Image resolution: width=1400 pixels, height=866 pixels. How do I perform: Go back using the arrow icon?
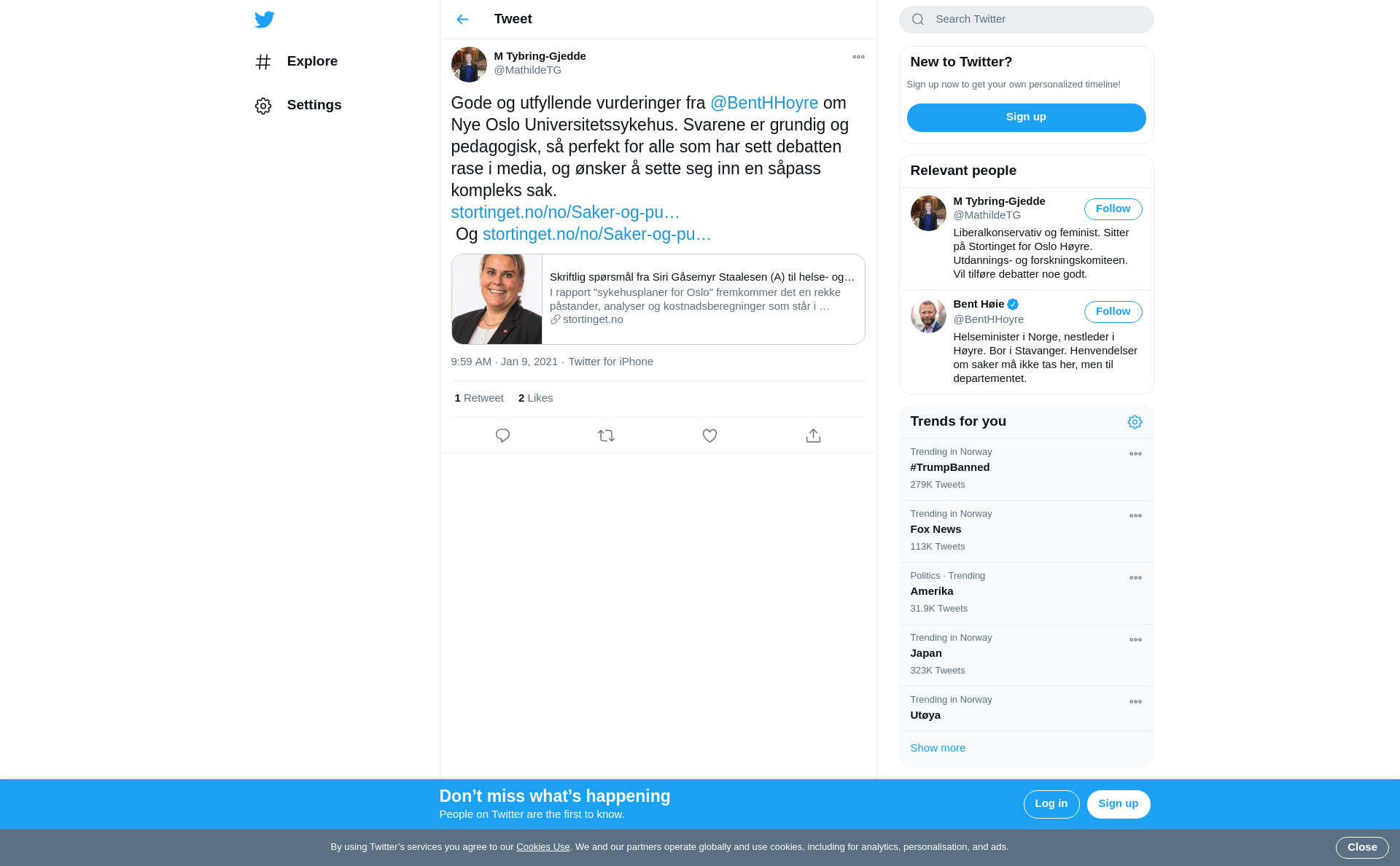(462, 19)
